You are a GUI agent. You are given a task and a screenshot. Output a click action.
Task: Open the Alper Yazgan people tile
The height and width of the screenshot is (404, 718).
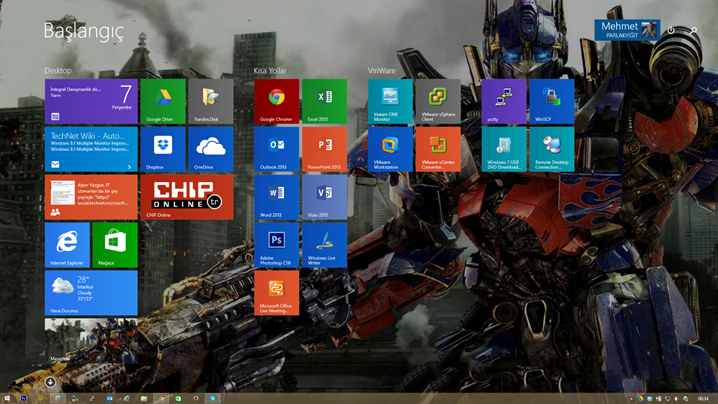click(91, 197)
